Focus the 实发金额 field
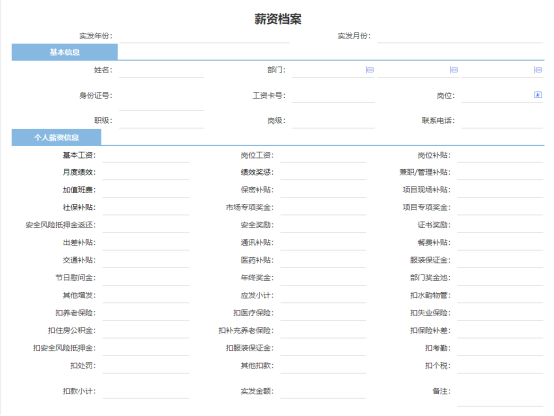Viewport: 554px width, 416px height. [x=323, y=392]
